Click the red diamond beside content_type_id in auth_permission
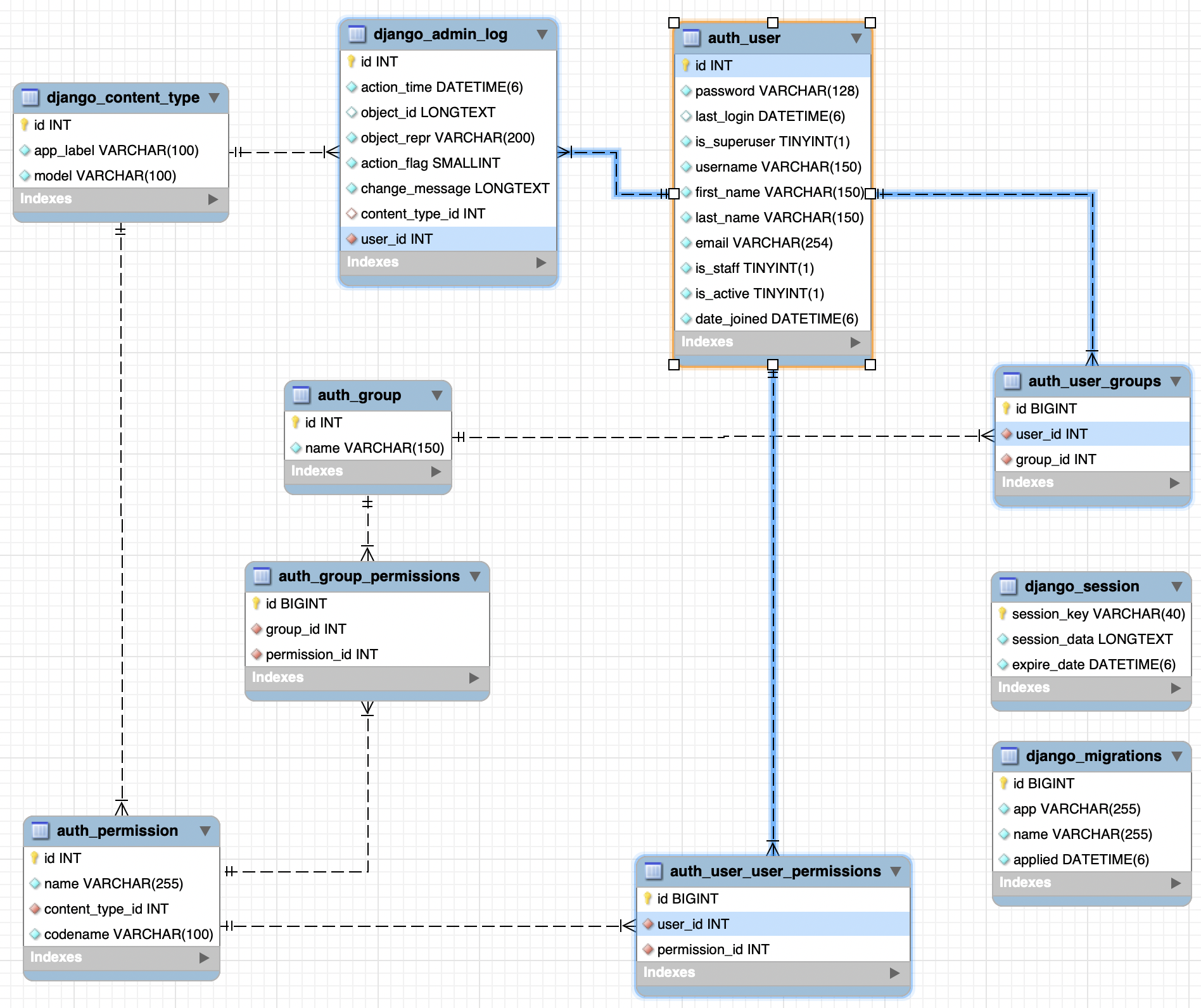Screen dimensions: 1201x1008 pos(35,909)
